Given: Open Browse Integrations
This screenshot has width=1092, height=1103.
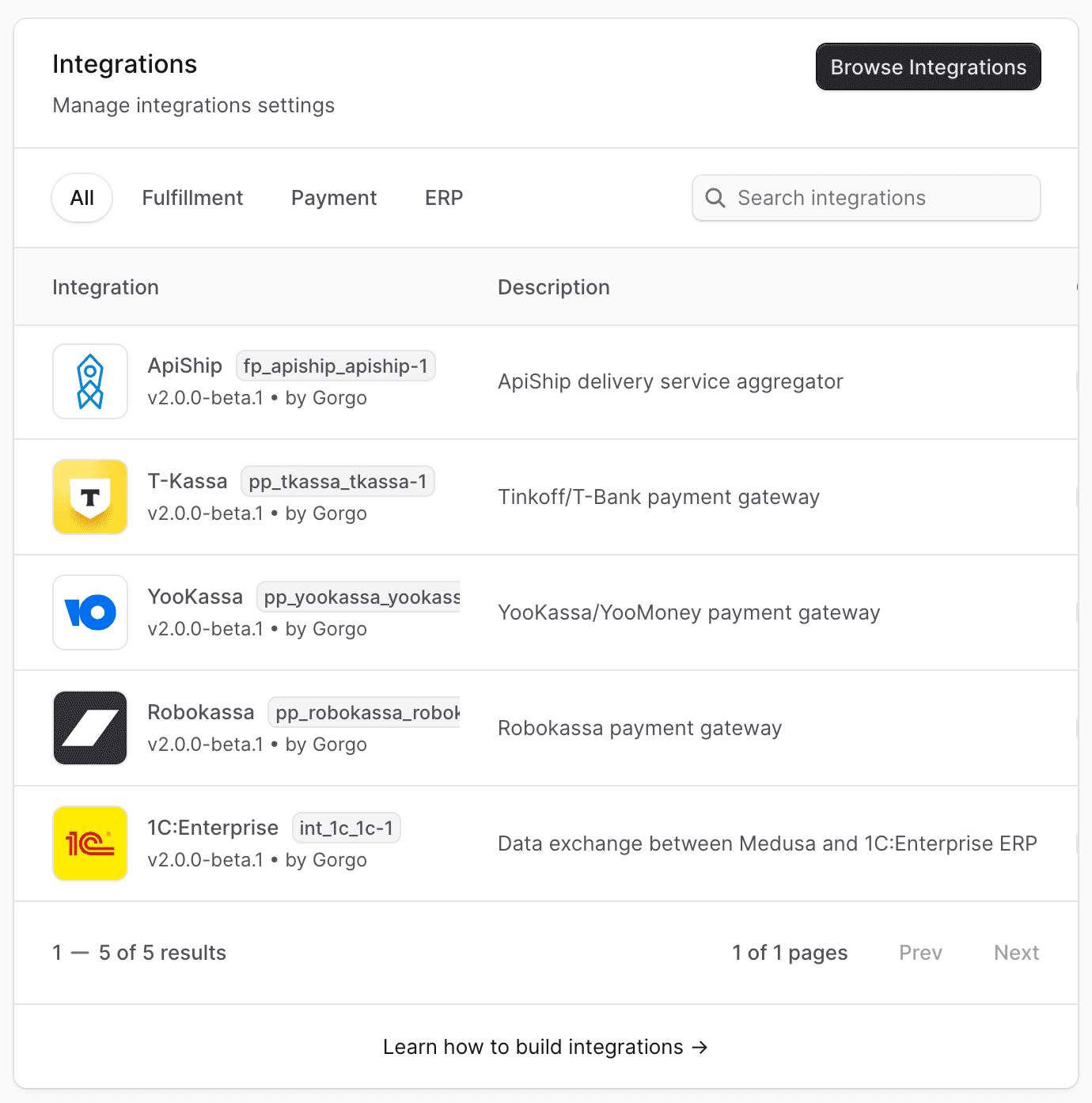Looking at the screenshot, I should tap(928, 67).
